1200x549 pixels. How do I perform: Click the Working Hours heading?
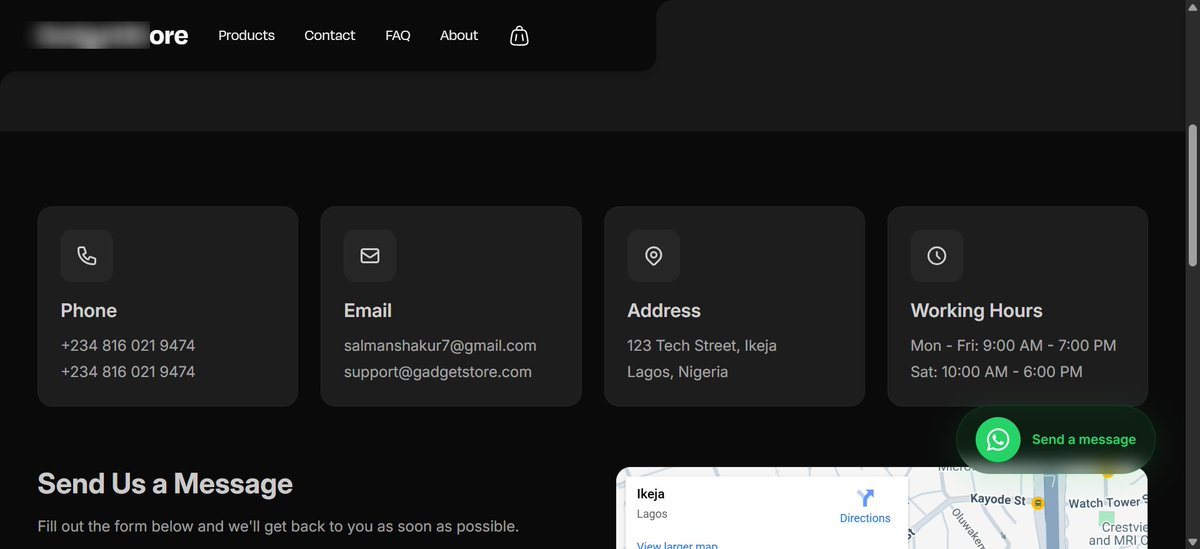pos(977,311)
